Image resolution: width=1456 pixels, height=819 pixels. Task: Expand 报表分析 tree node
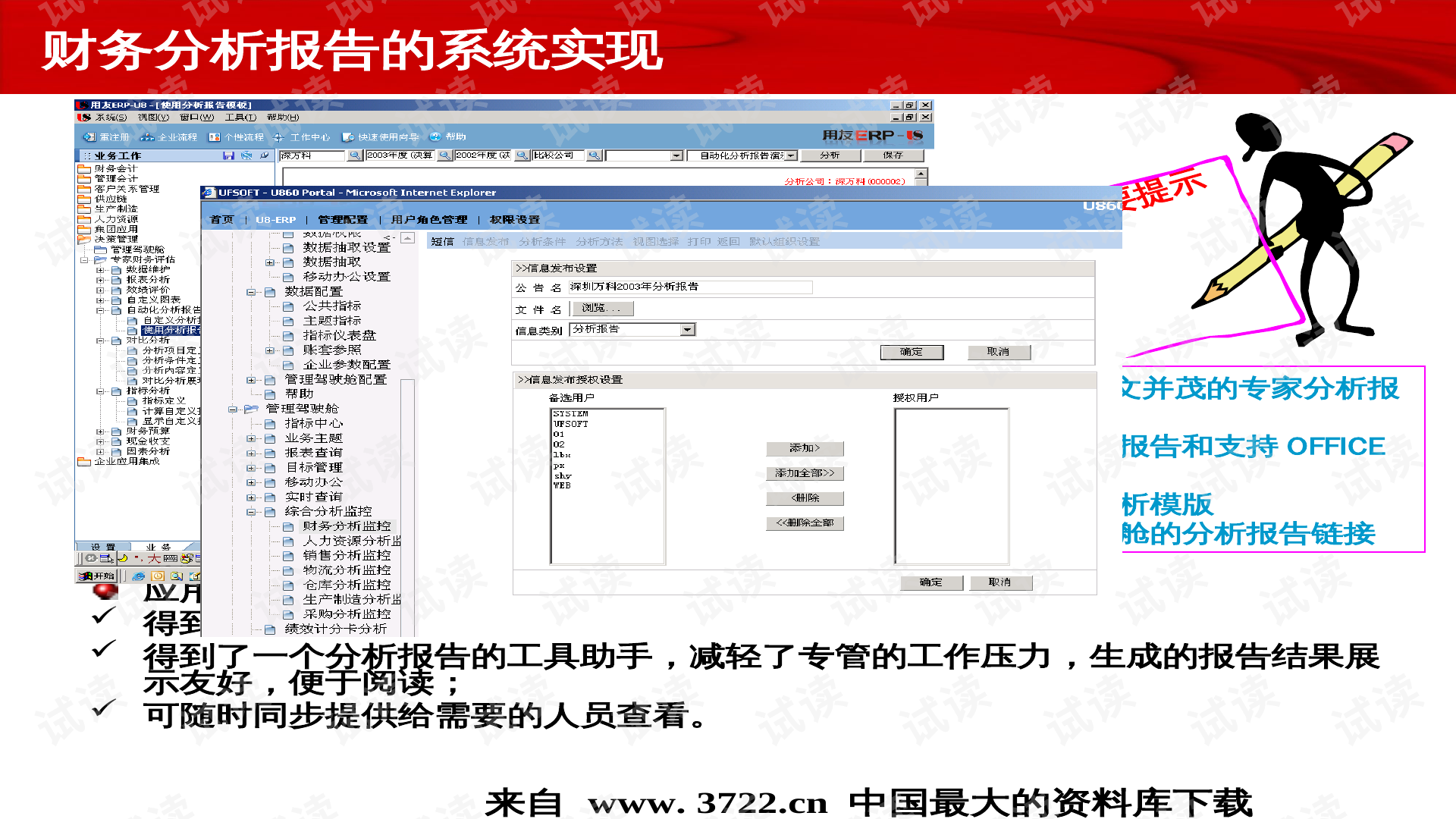pos(100,280)
